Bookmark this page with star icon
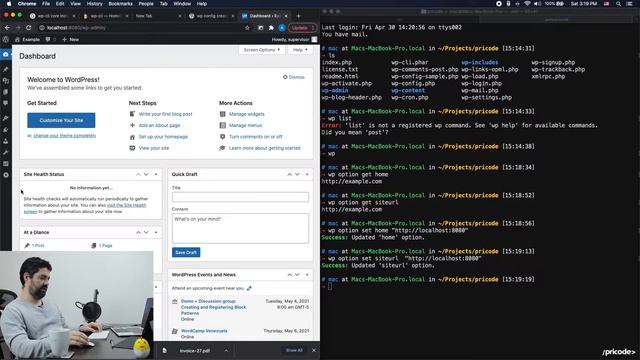This screenshot has height=360, width=640. [x=247, y=28]
